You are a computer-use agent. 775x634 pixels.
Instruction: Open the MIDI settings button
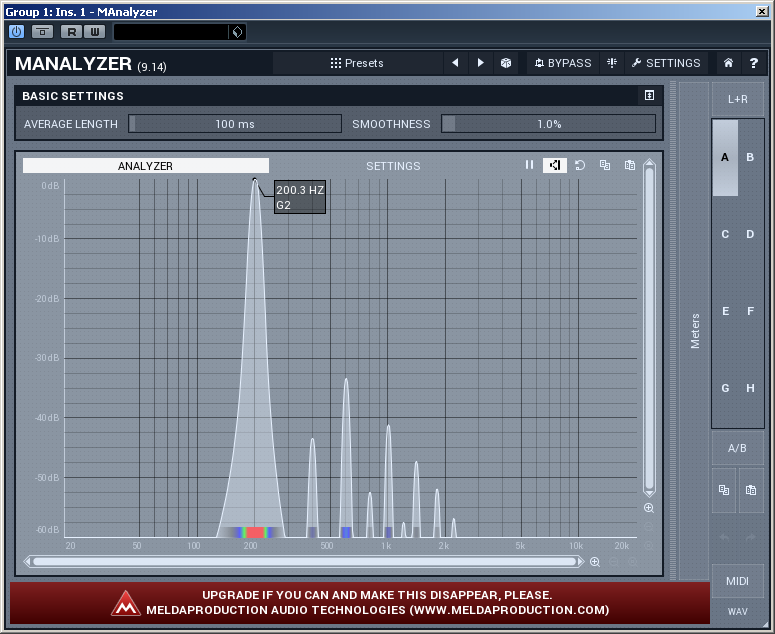coord(737,581)
